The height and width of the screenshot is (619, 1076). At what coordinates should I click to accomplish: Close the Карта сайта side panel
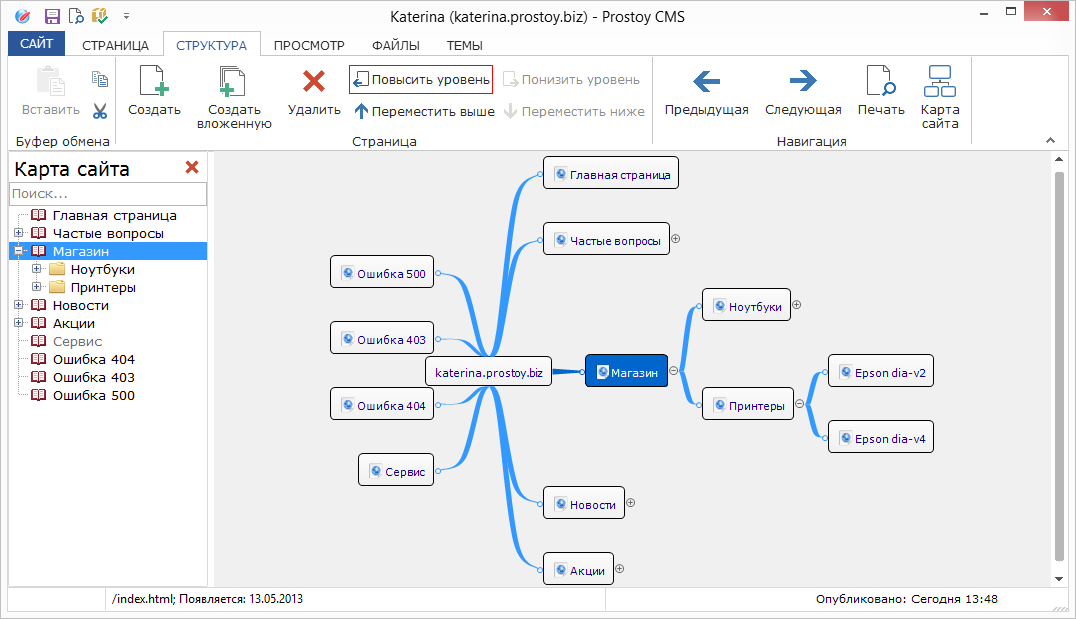coord(192,168)
